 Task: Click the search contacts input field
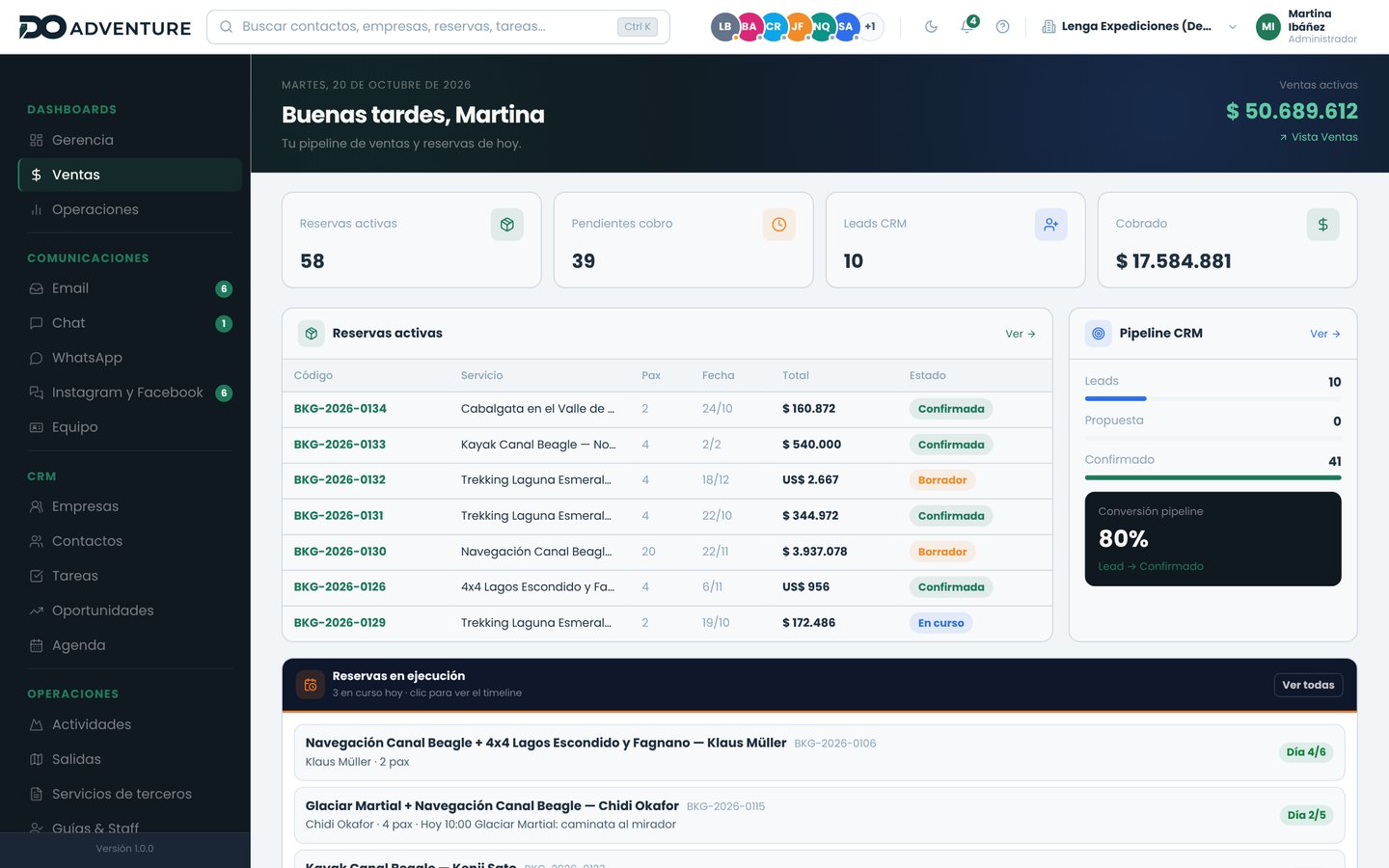(x=438, y=27)
